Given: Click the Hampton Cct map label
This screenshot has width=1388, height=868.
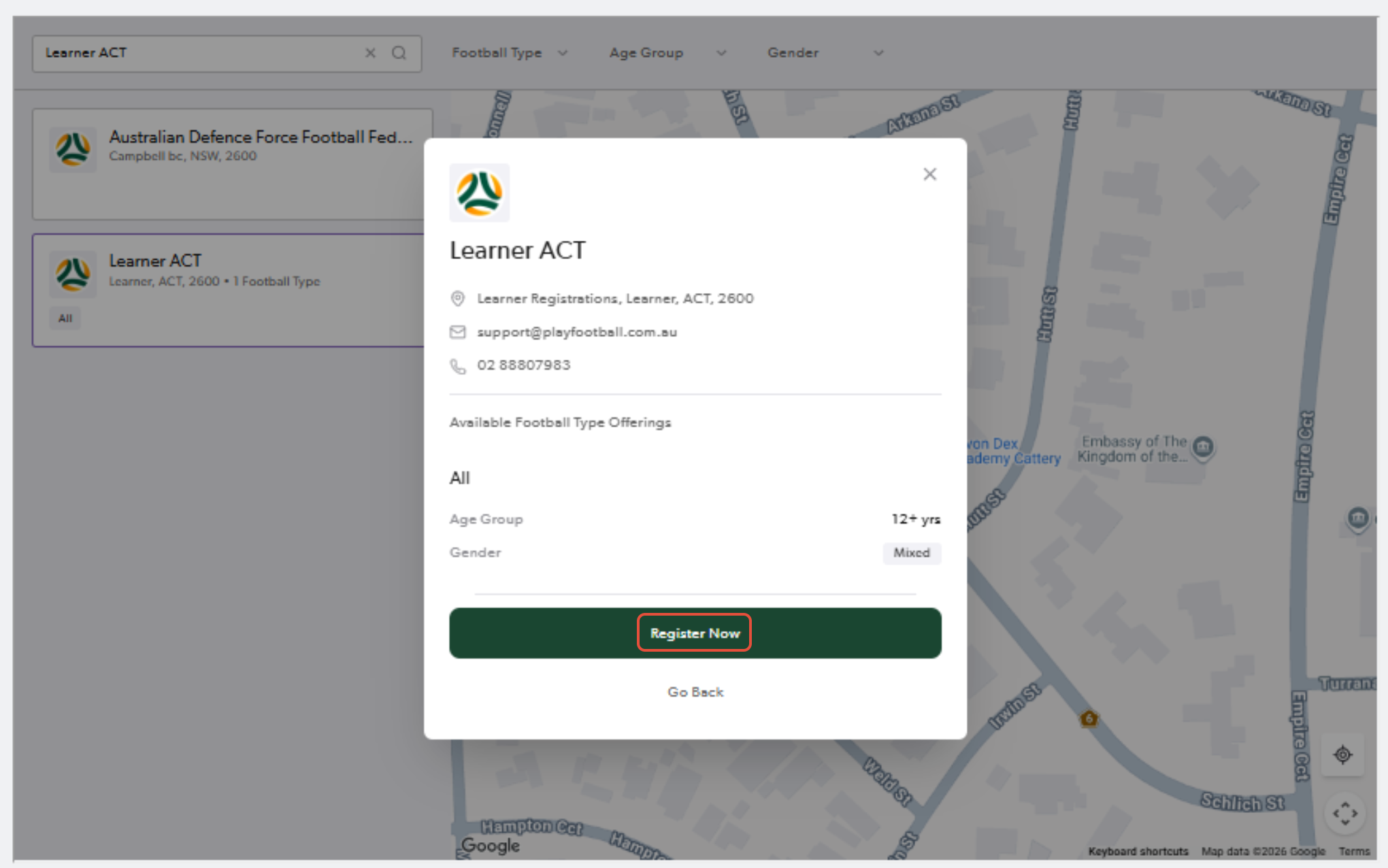Looking at the screenshot, I should point(531,827).
